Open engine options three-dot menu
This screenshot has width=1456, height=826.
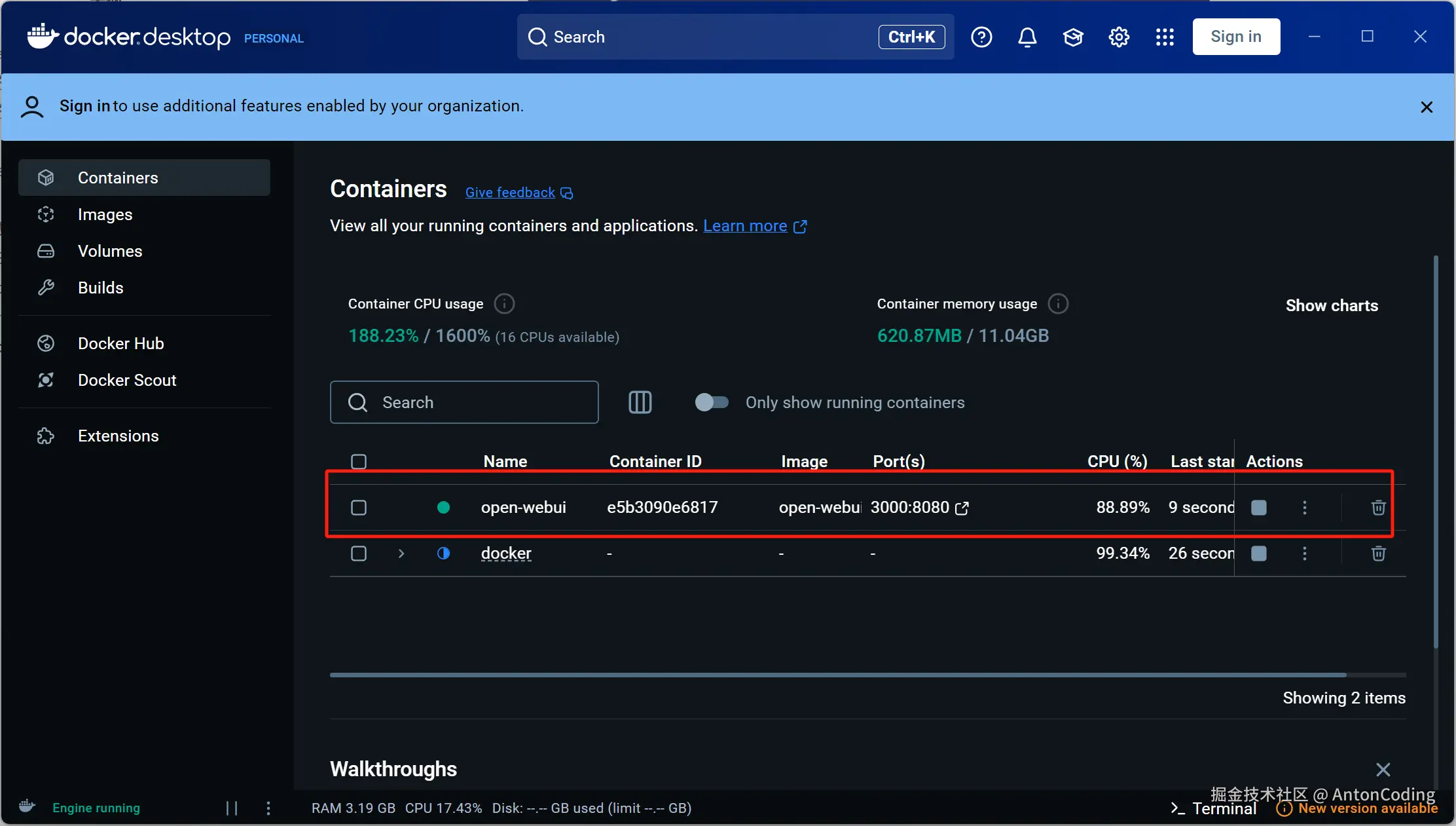pos(268,808)
